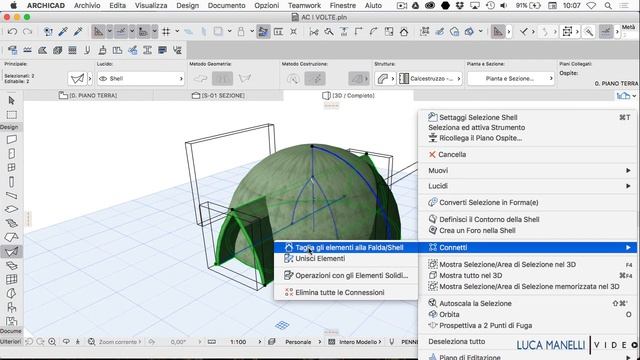Toggle the Snap Guides button in toolbar
Viewport: 640px width, 360px height.
coord(121,31)
